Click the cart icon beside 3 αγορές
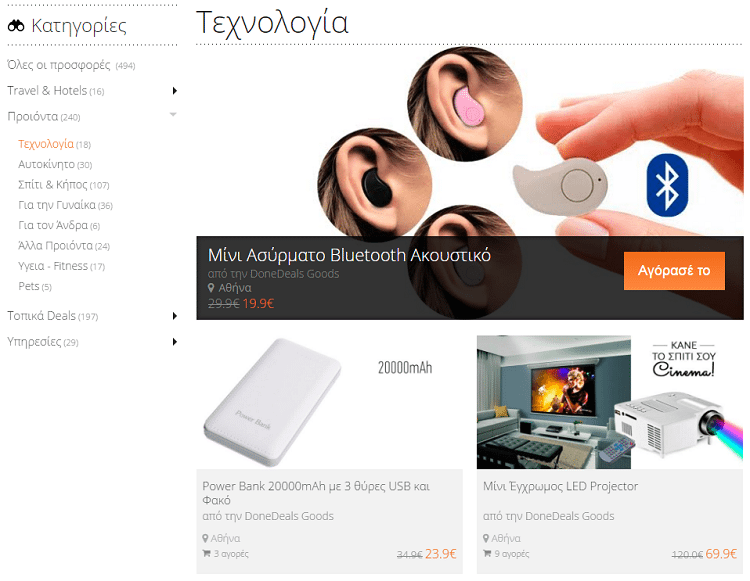 click(x=207, y=553)
